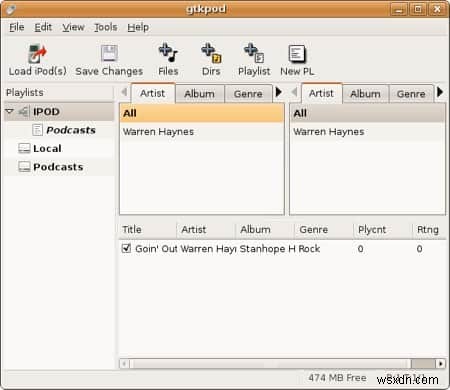
Task: Sort tracks by Plycnt column header
Action: tap(383, 230)
